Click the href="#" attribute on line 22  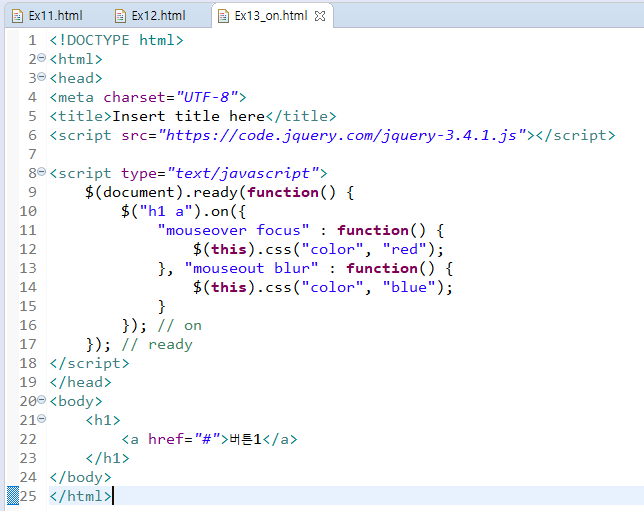(184, 440)
